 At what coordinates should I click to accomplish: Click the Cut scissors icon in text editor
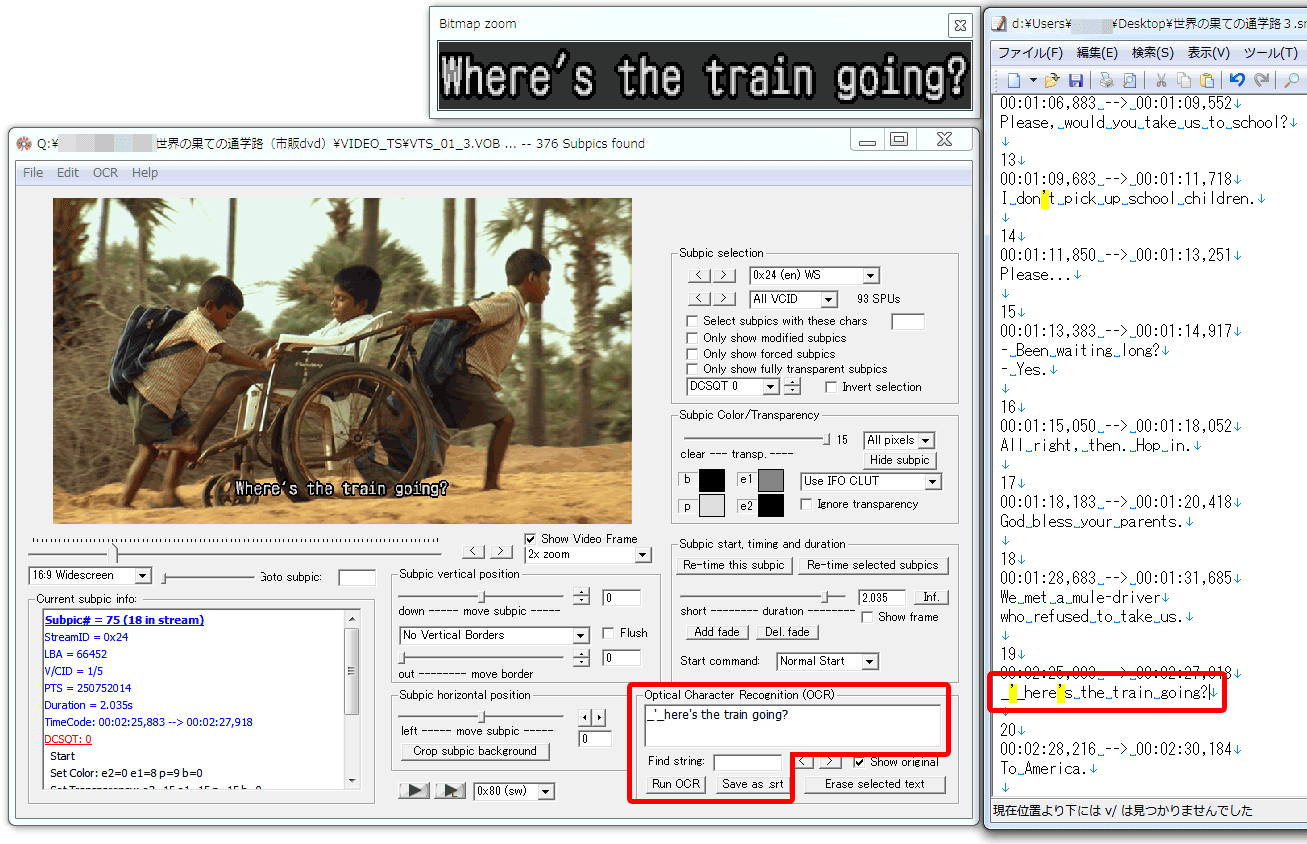(x=1161, y=80)
